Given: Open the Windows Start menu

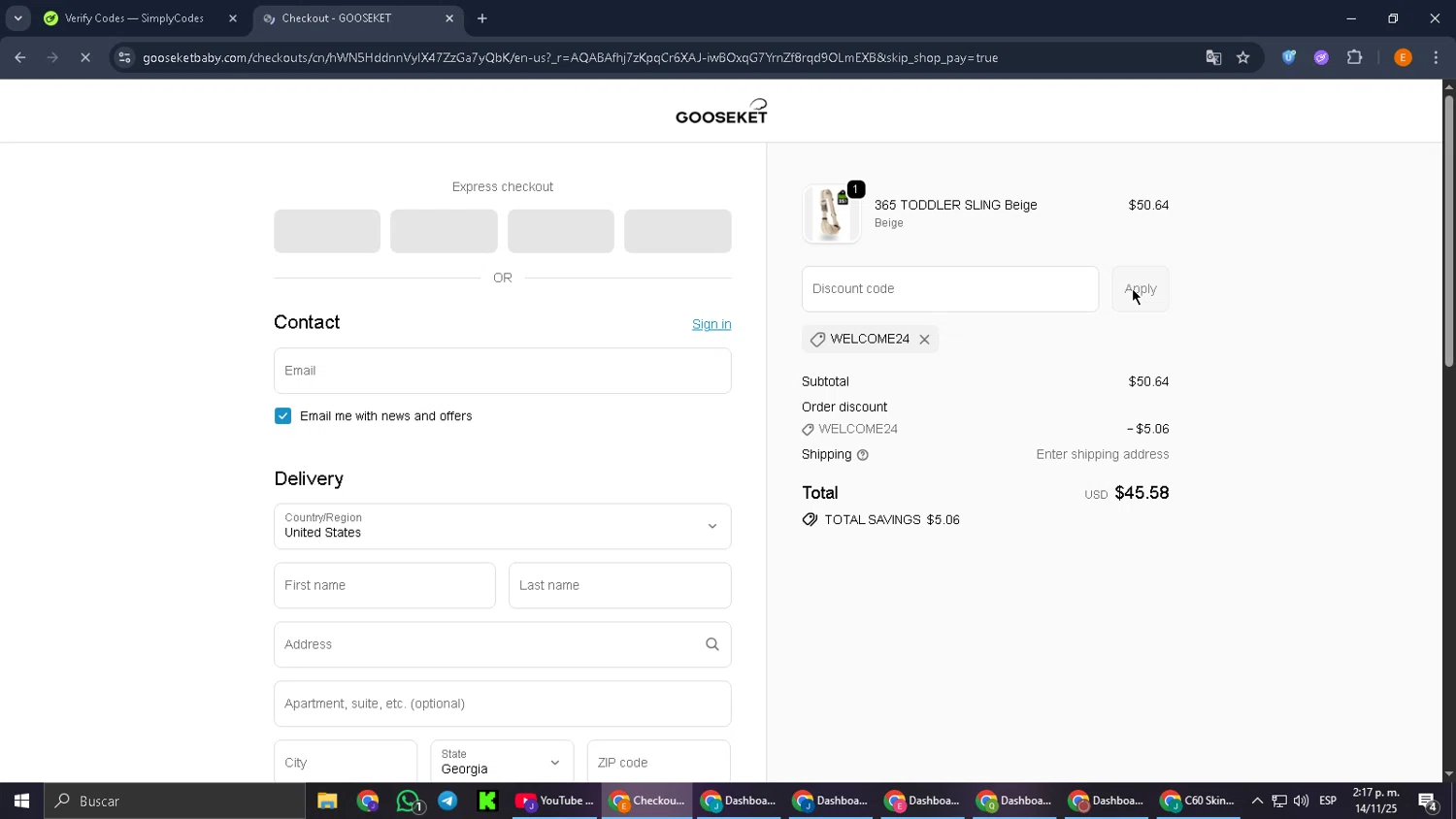Looking at the screenshot, I should tap(21, 801).
